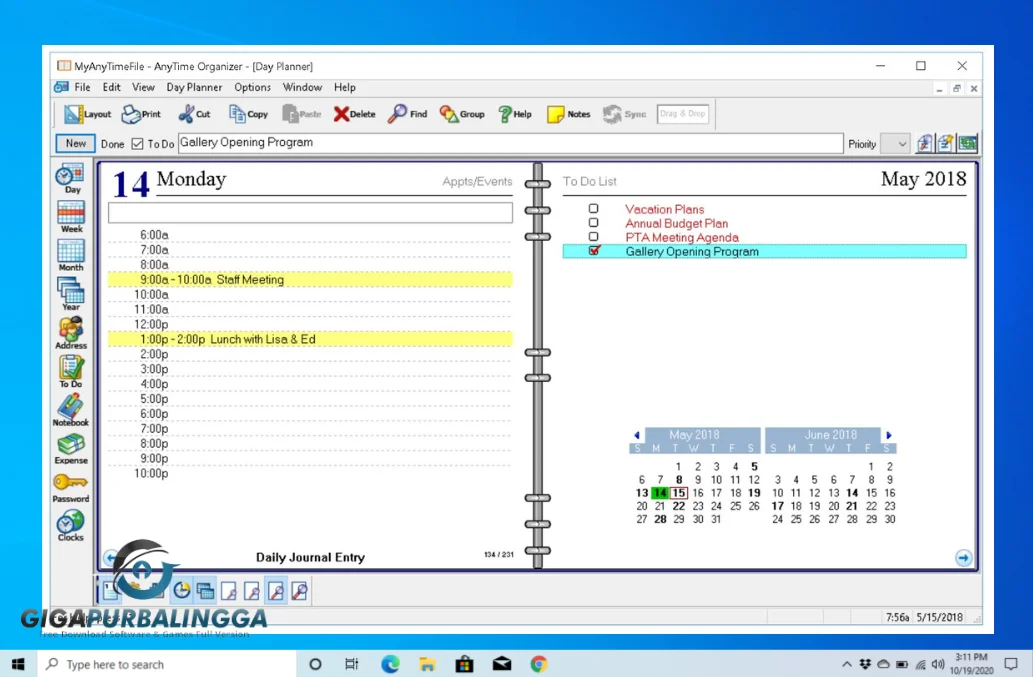Check off PTA Meeting Agenda
The height and width of the screenshot is (677, 1033).
[x=593, y=236]
